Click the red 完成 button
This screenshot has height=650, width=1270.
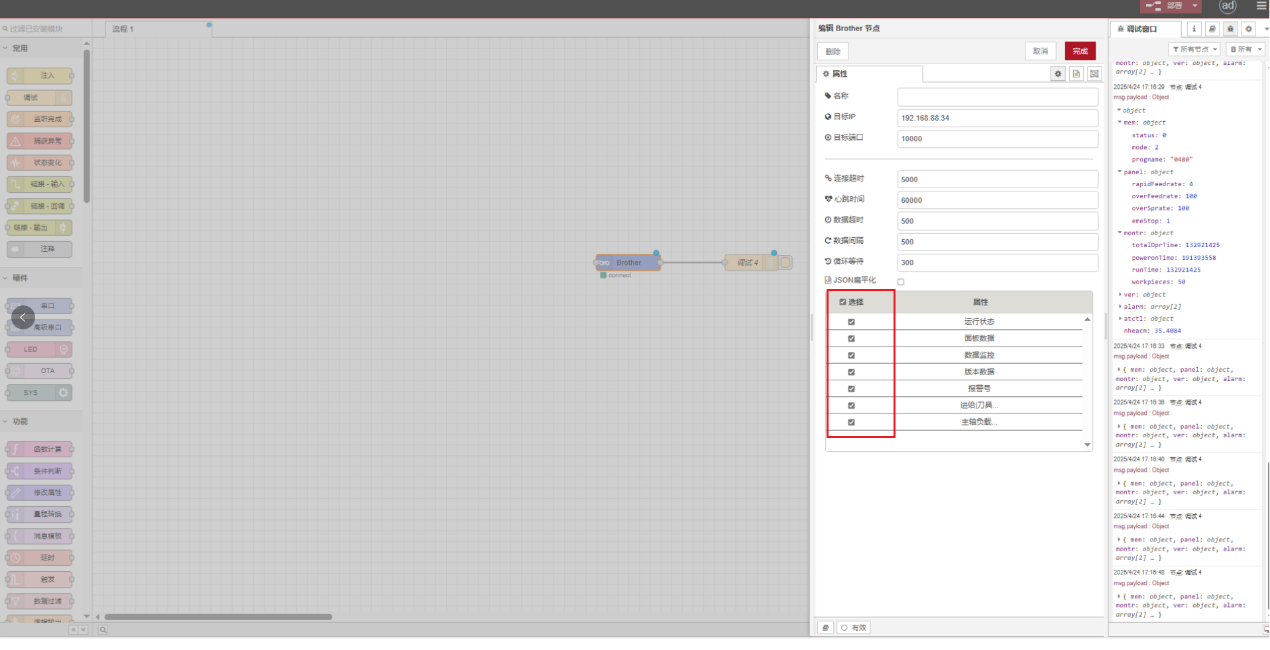pos(1080,51)
